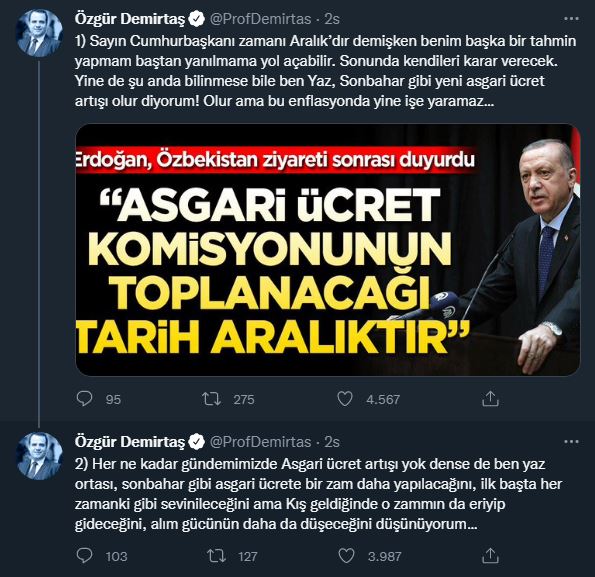Screen dimensions: 595x577
Task: Retweet the second tweet showing 127 retweets
Action: tap(216, 556)
